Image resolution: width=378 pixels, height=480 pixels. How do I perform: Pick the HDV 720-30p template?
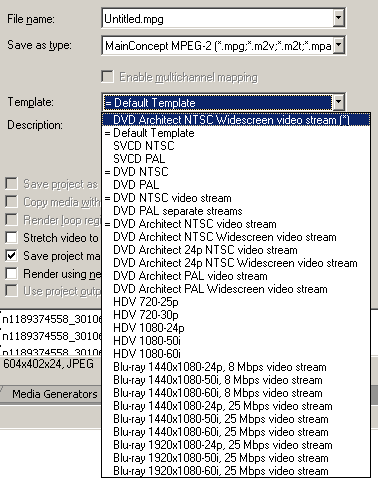(236, 315)
